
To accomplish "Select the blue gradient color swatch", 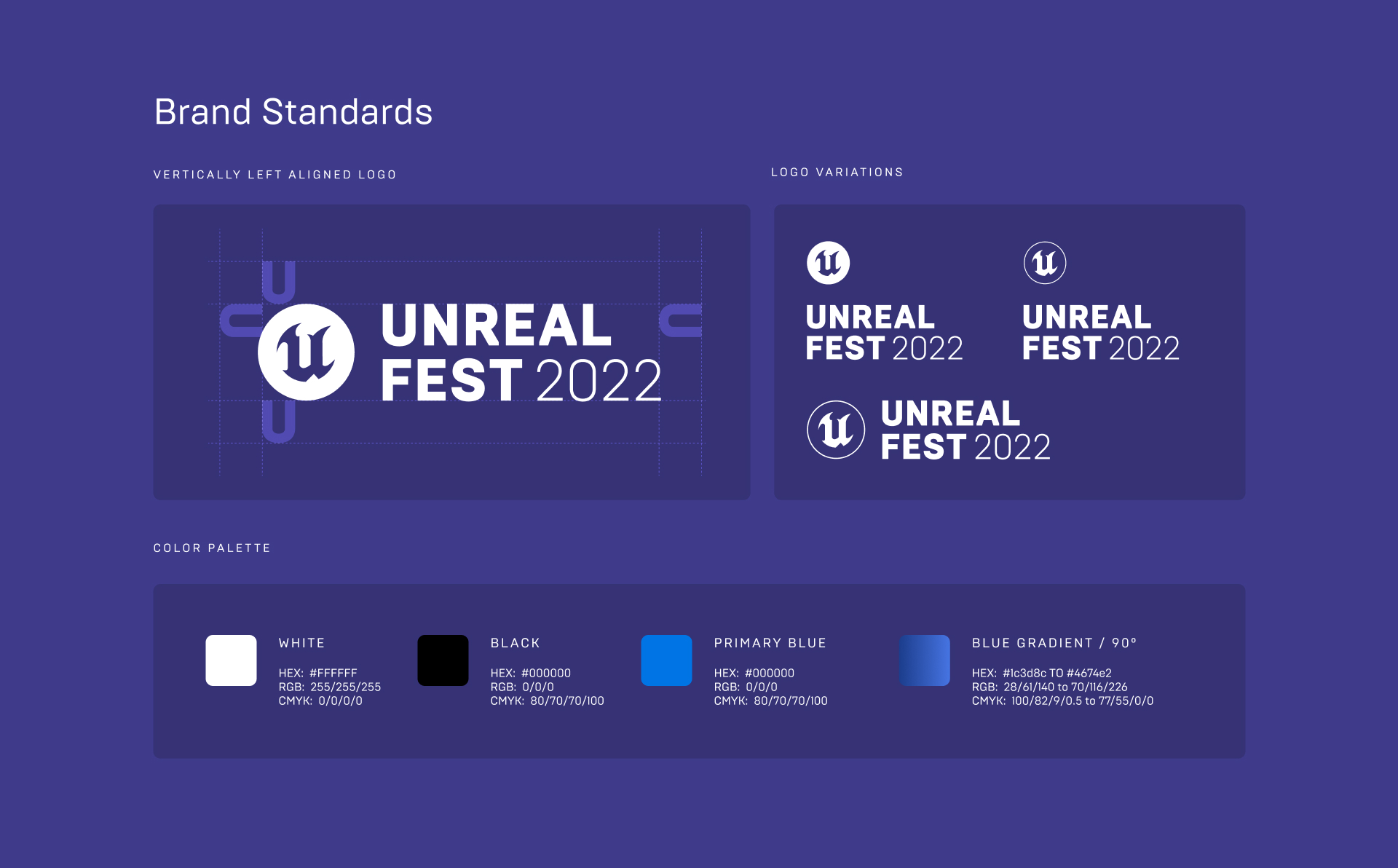I will click(925, 660).
